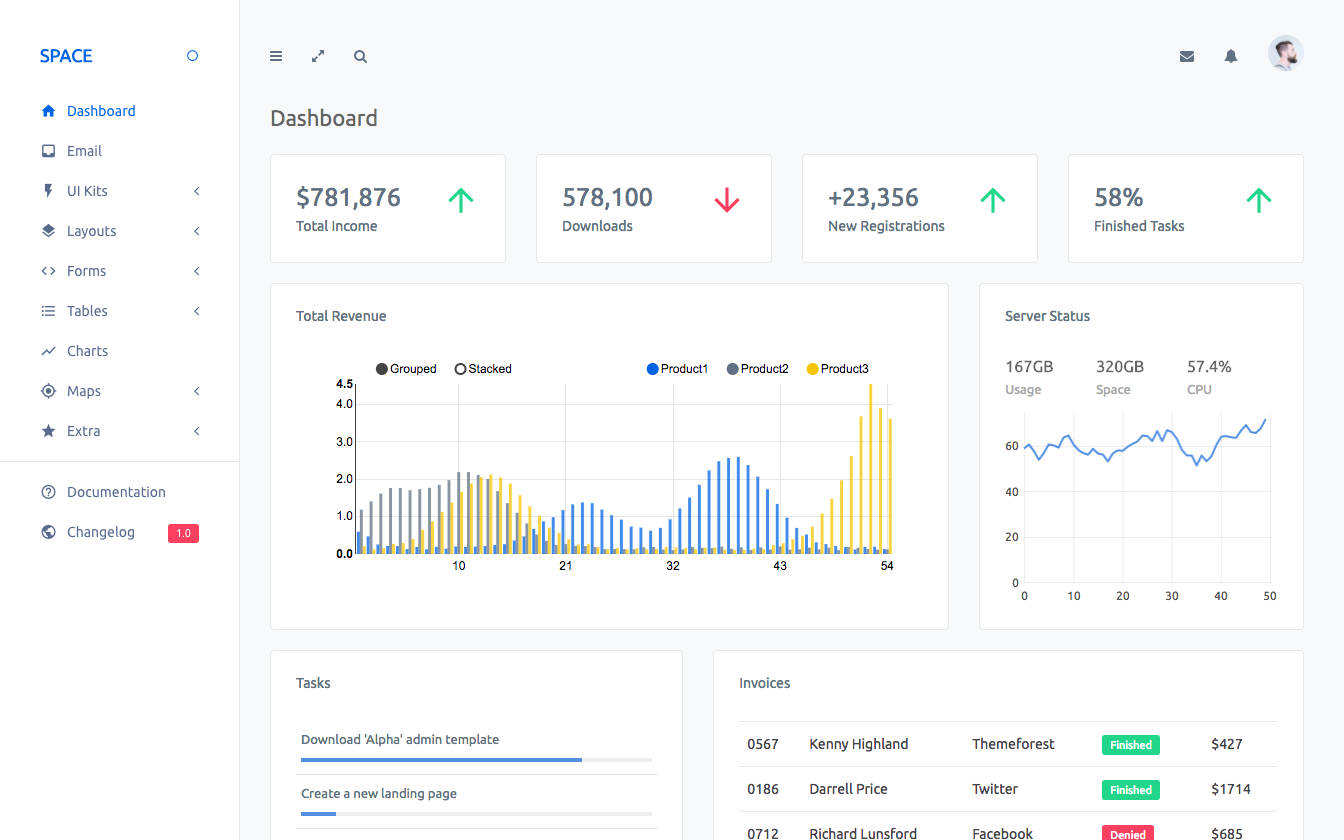The width and height of the screenshot is (1344, 840).
Task: Open the Email menu item
Action: pos(84,151)
